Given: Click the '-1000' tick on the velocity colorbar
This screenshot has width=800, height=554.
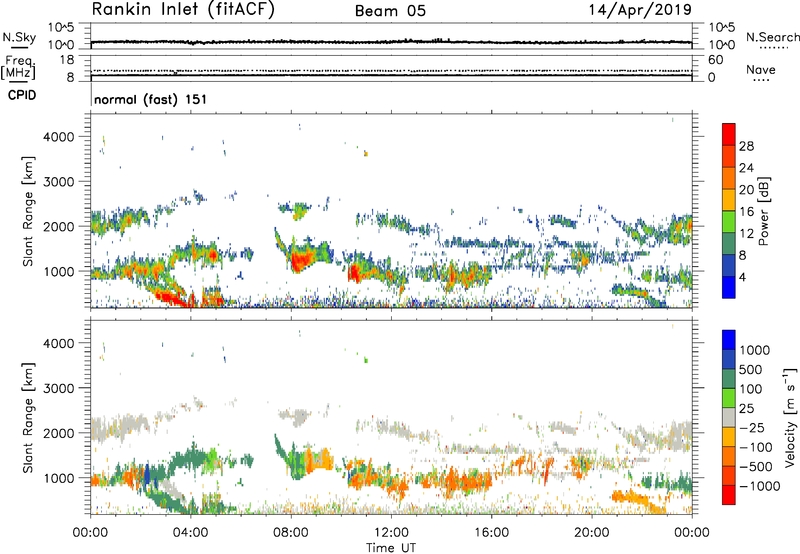Looking at the screenshot, I should [759, 486].
